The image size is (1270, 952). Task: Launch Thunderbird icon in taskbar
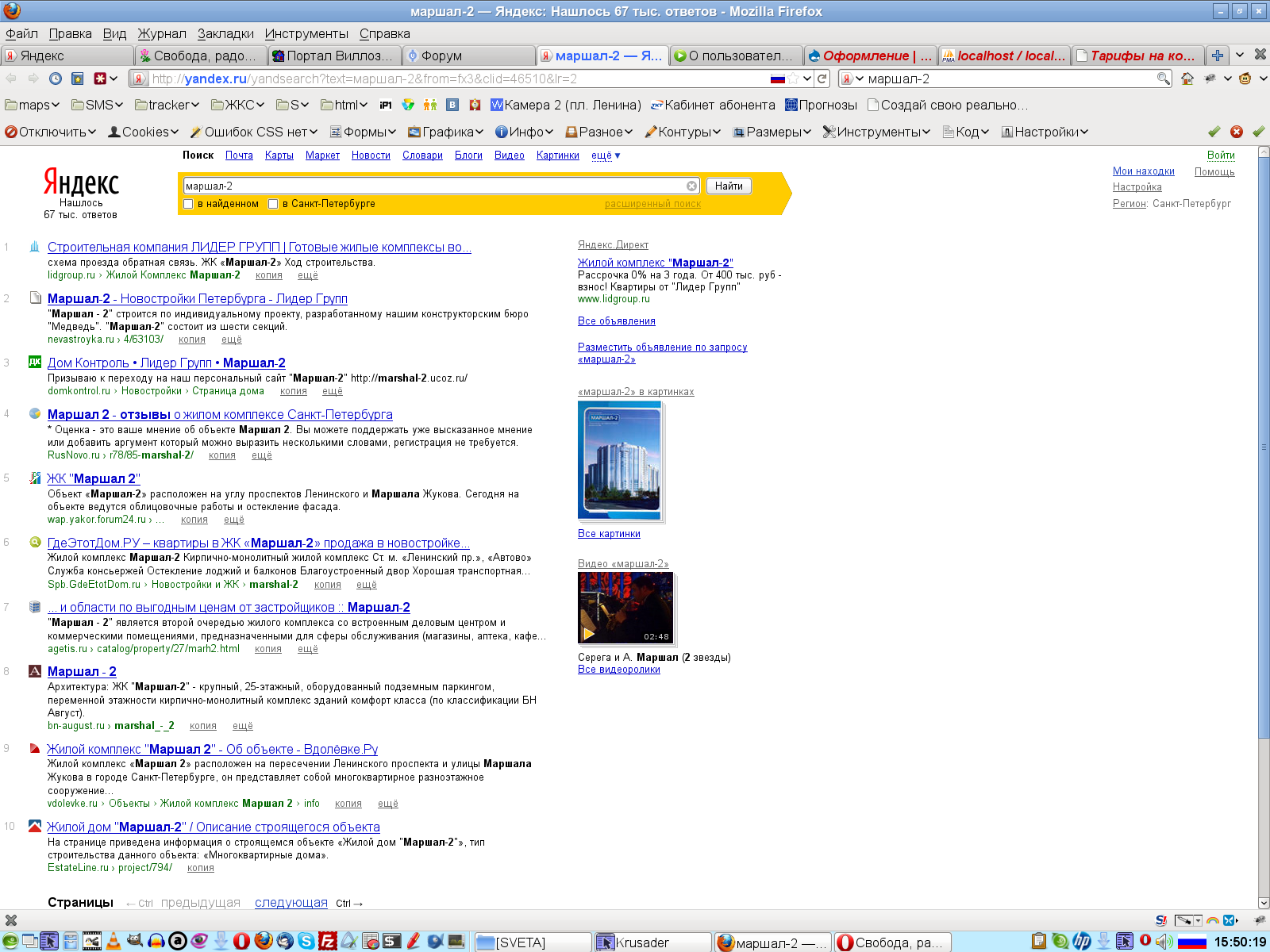pos(284,942)
